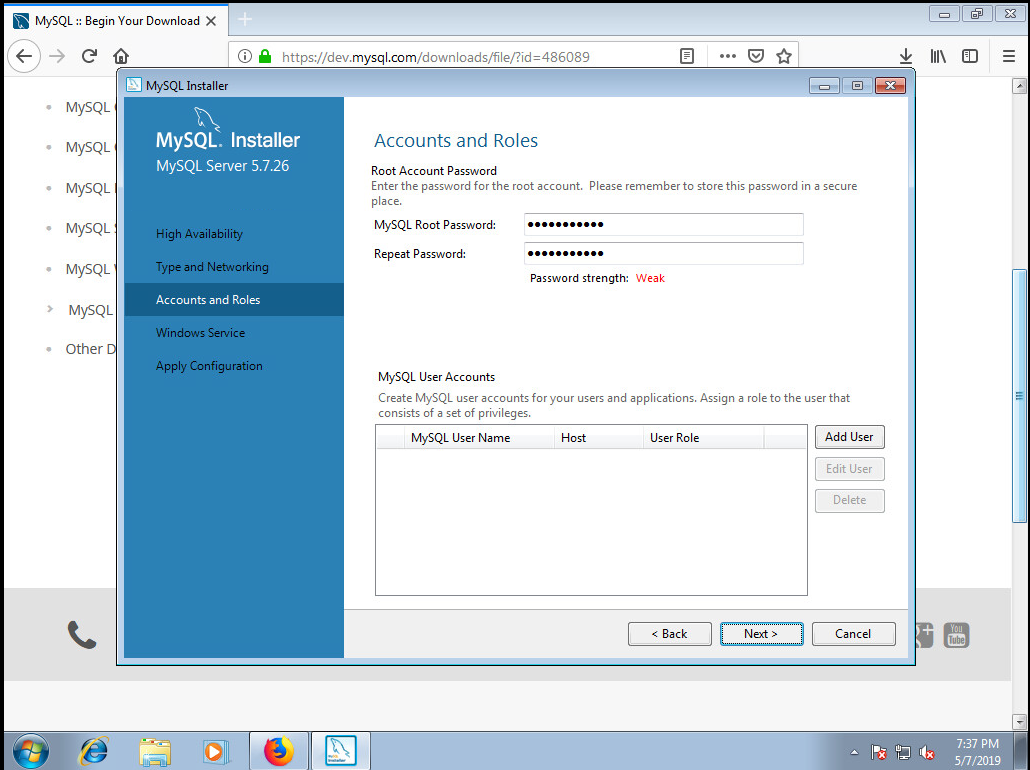Click the scrollbar down arrow in Firefox
Screen dimensions: 1030x770
pos(1019,721)
